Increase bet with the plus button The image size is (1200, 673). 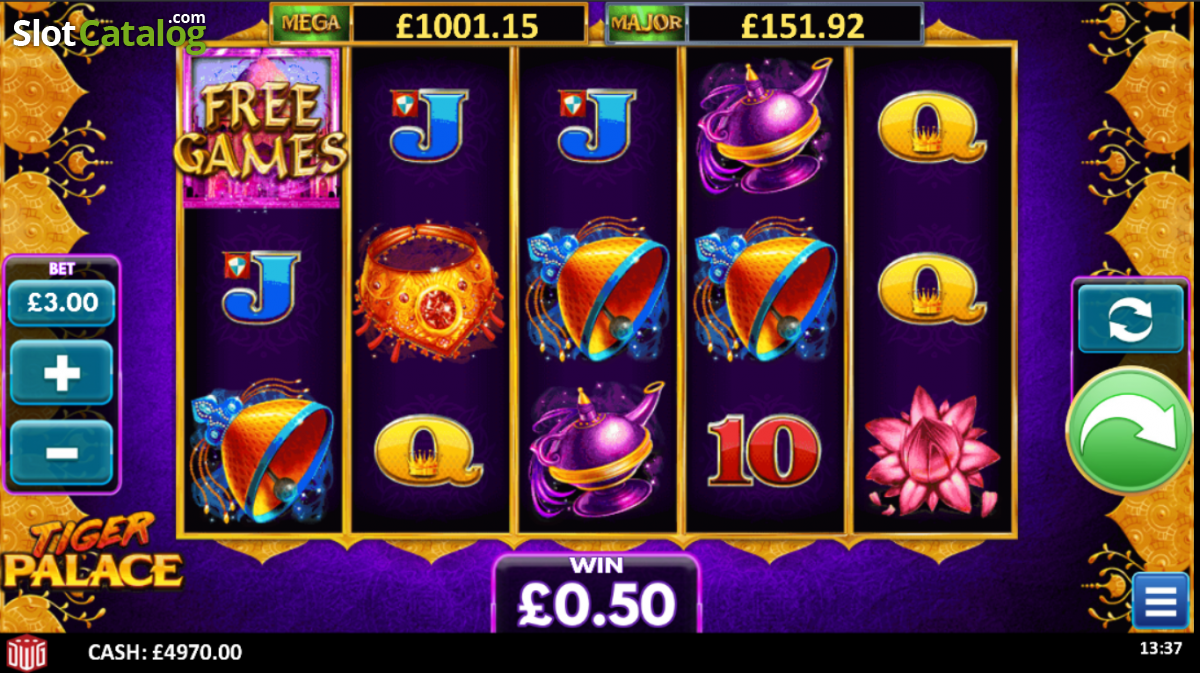point(61,373)
